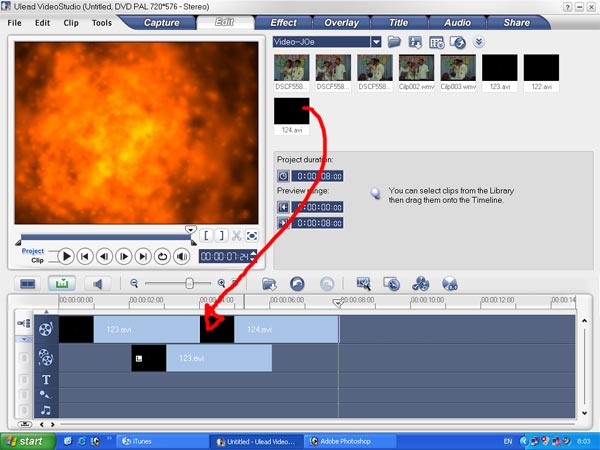Select Project playback mode
Image resolution: width=600 pixels, height=450 pixels.
(33, 251)
